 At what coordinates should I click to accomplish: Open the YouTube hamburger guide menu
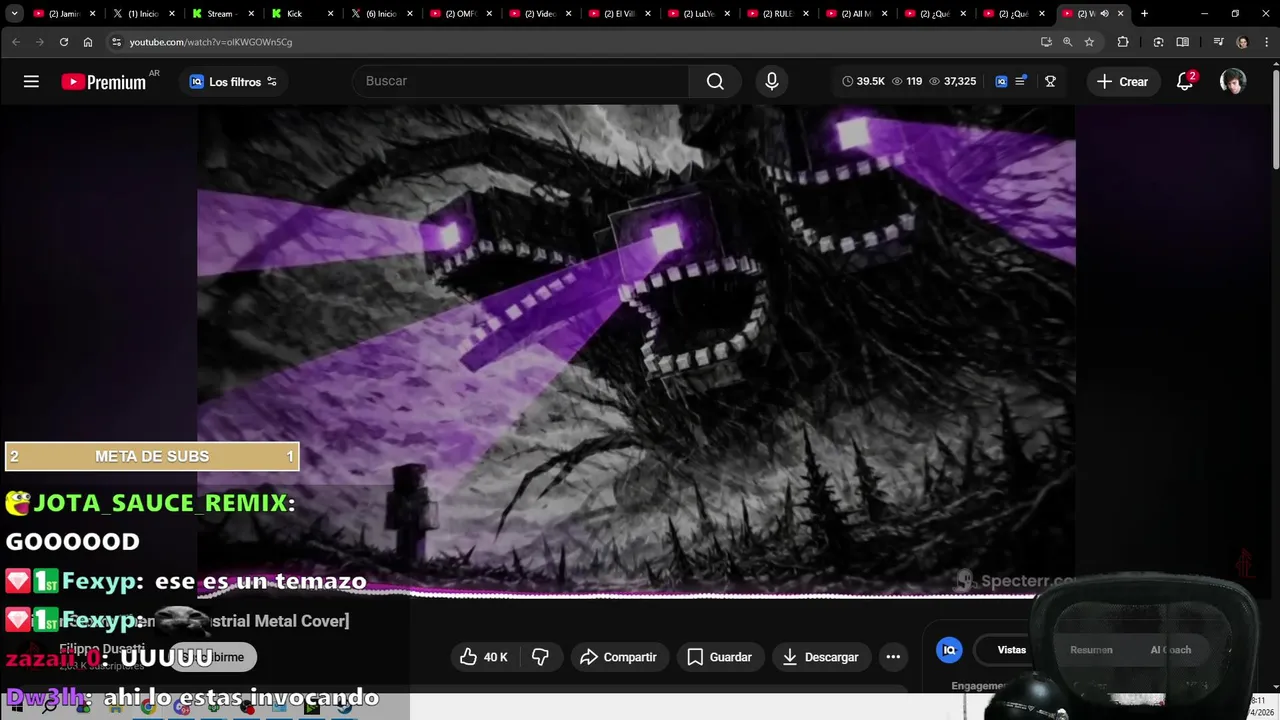(31, 82)
